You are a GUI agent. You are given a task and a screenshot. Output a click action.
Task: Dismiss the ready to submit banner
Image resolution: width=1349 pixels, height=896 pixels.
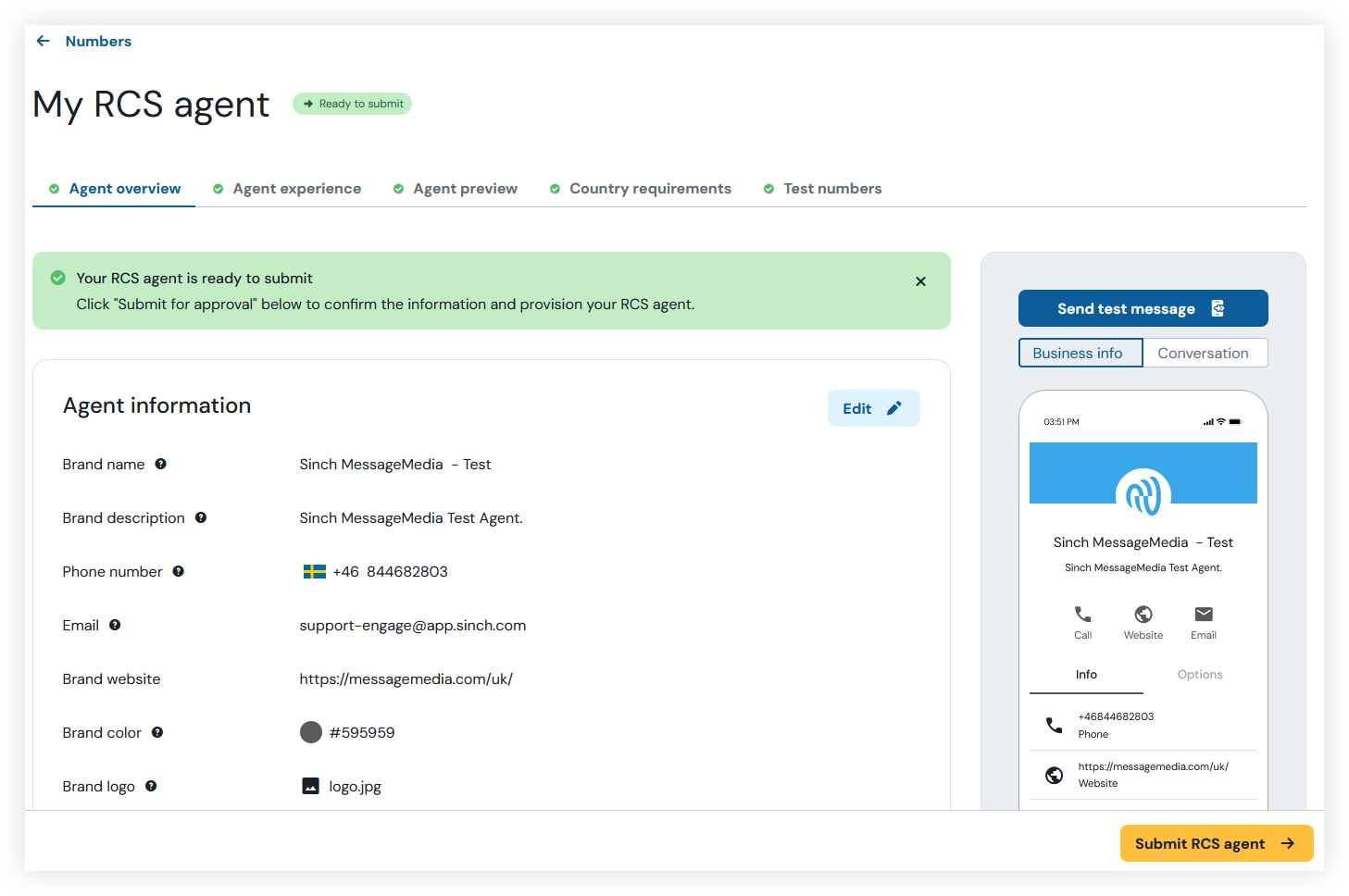920,281
